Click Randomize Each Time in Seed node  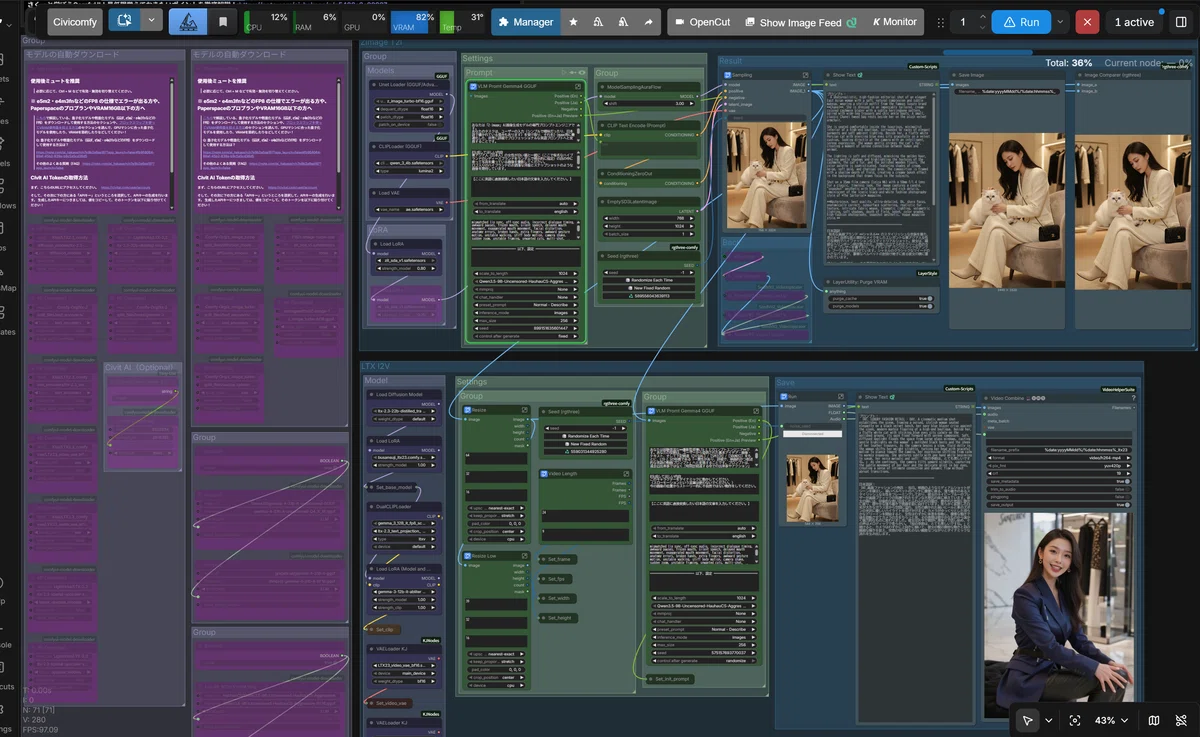click(650, 281)
